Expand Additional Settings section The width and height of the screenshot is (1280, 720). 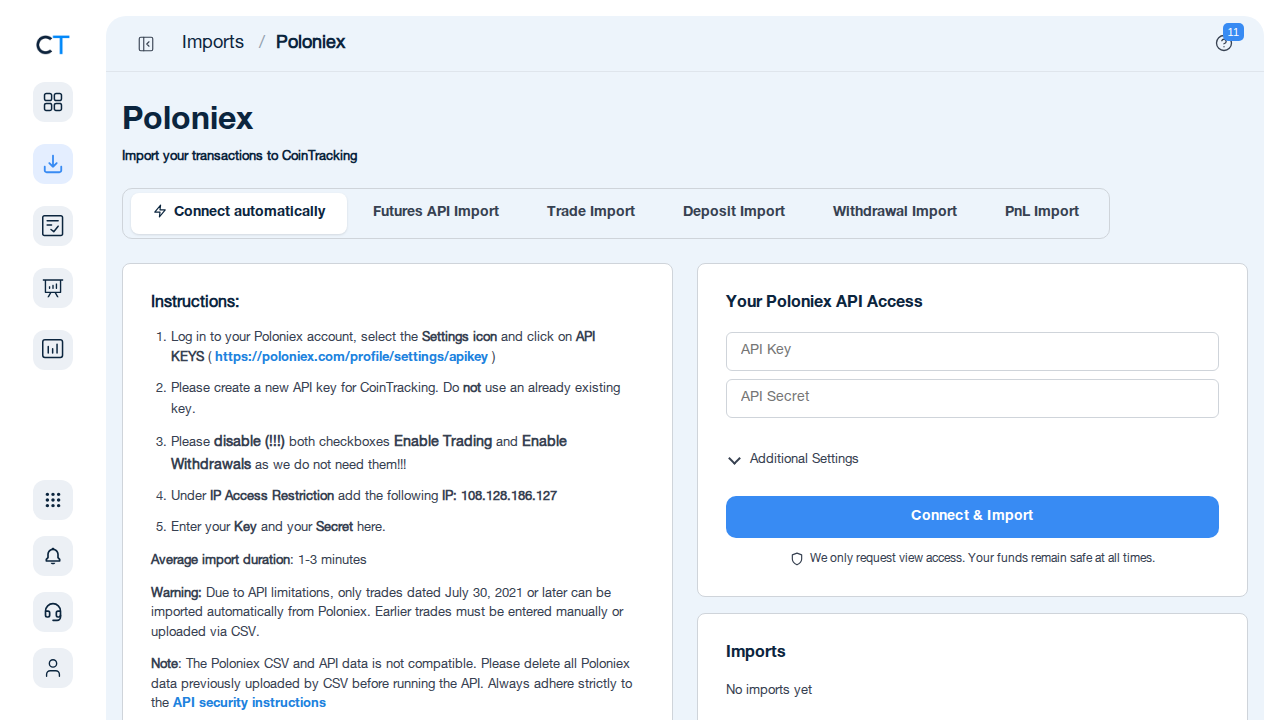point(793,459)
